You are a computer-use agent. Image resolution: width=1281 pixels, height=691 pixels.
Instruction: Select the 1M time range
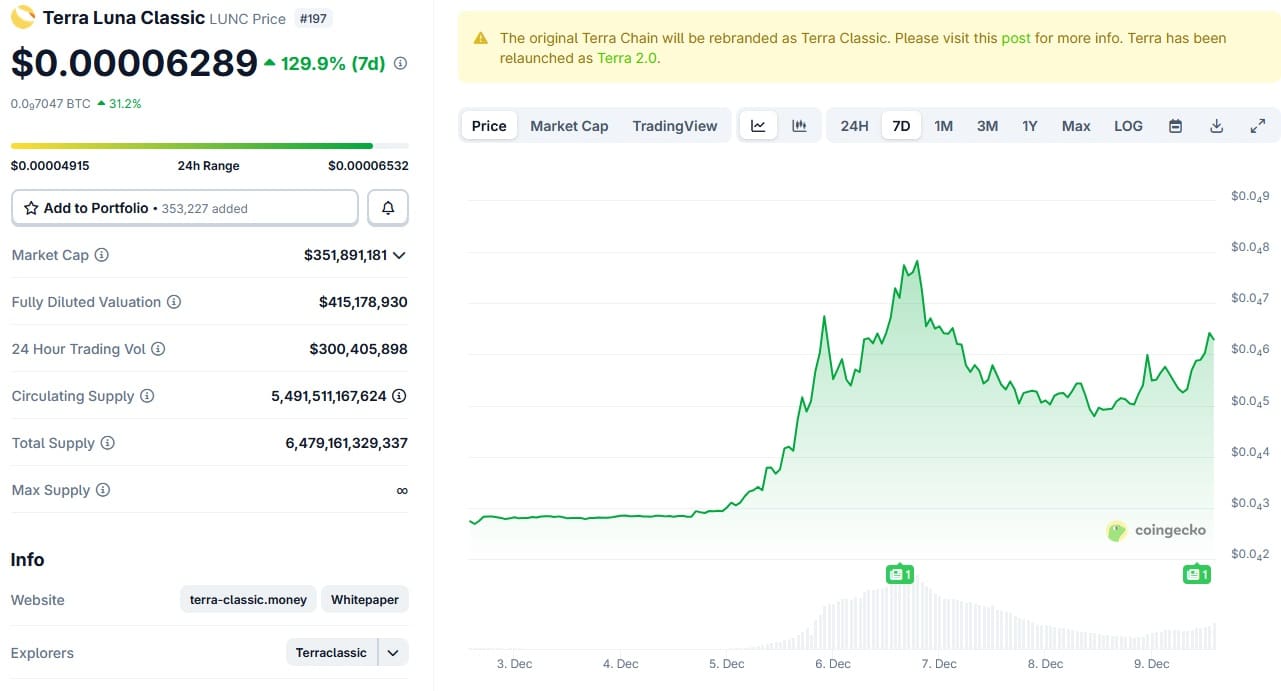click(x=943, y=126)
